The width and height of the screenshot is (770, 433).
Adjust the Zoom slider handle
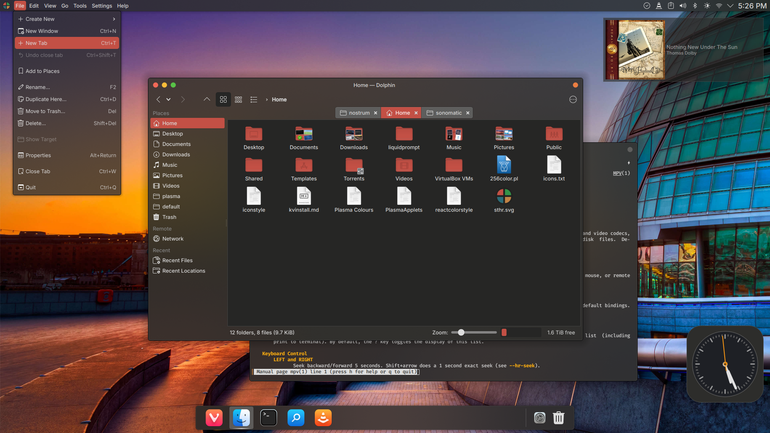tap(461, 332)
